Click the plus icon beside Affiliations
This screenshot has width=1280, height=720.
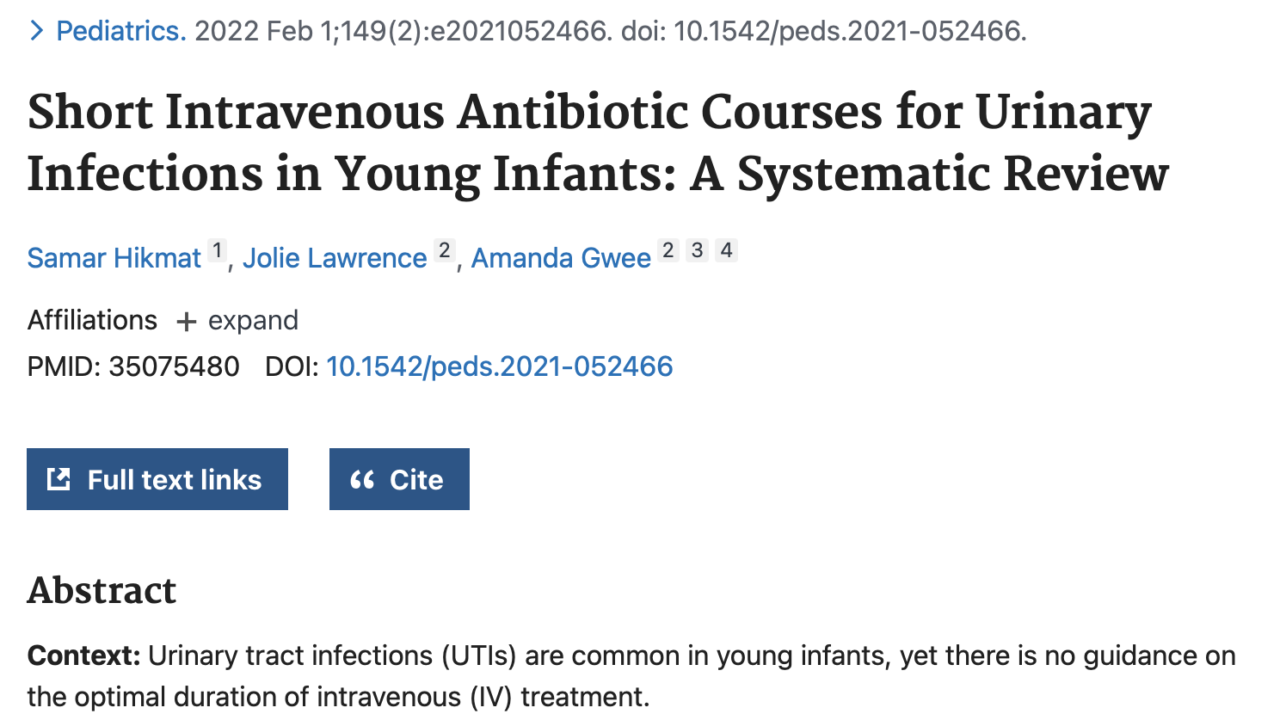point(186,322)
